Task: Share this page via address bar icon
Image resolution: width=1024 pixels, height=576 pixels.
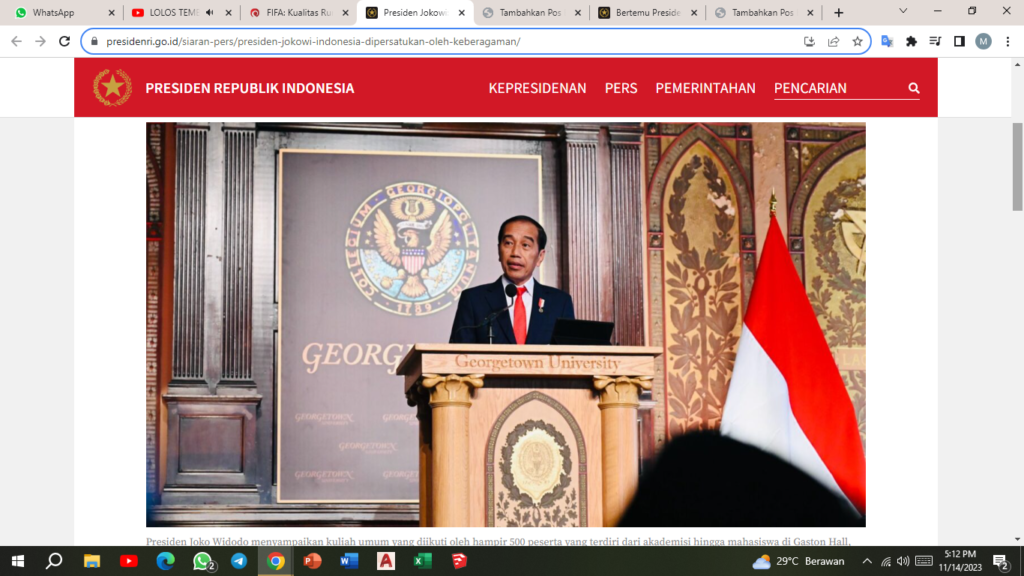Action: 833,41
